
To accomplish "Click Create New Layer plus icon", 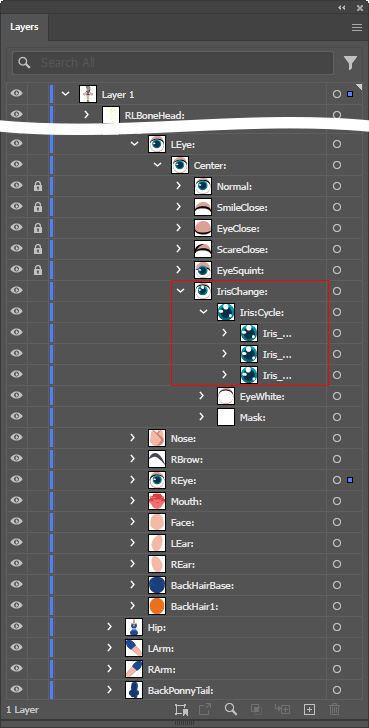I will click(309, 709).
